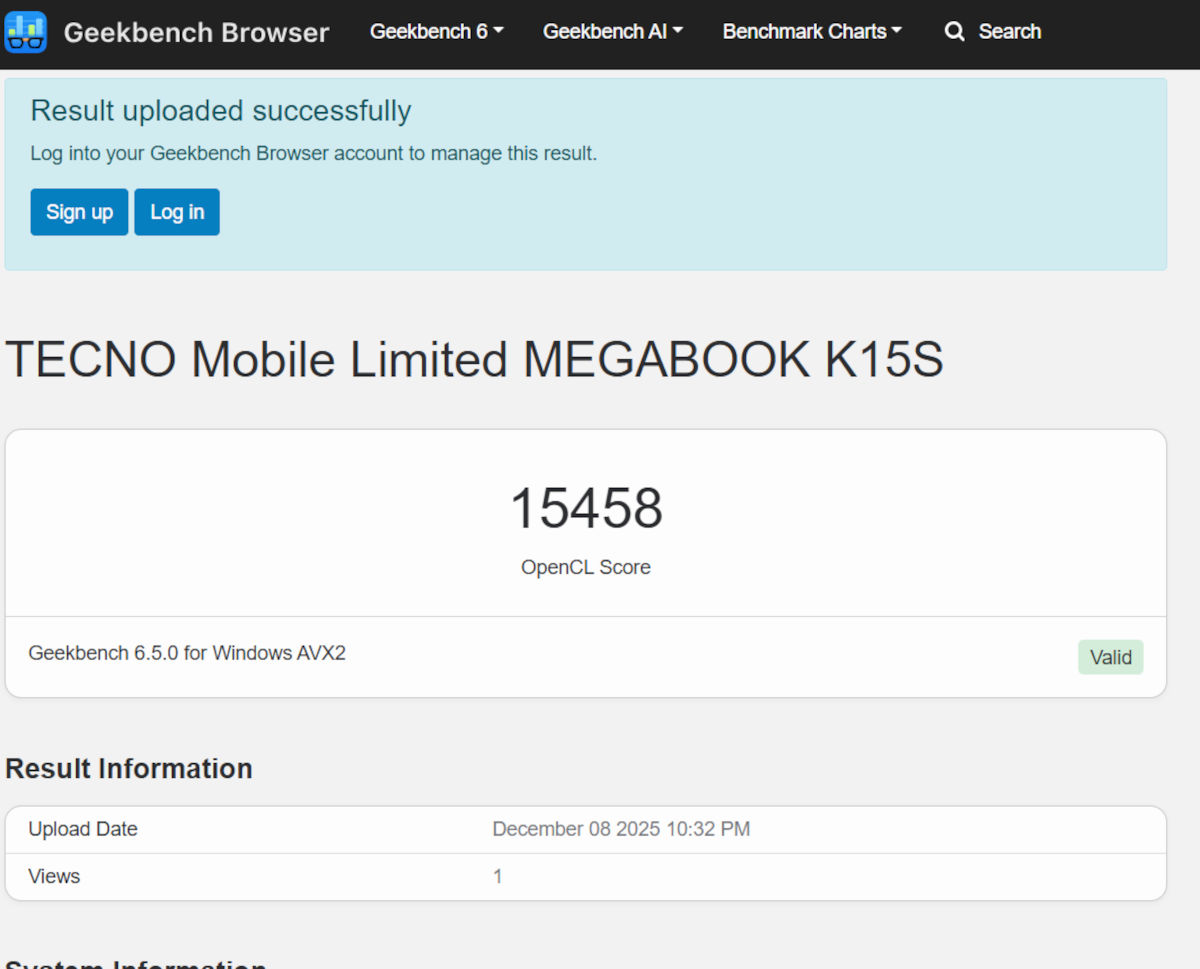Click the upload success notification banner

coord(585,173)
